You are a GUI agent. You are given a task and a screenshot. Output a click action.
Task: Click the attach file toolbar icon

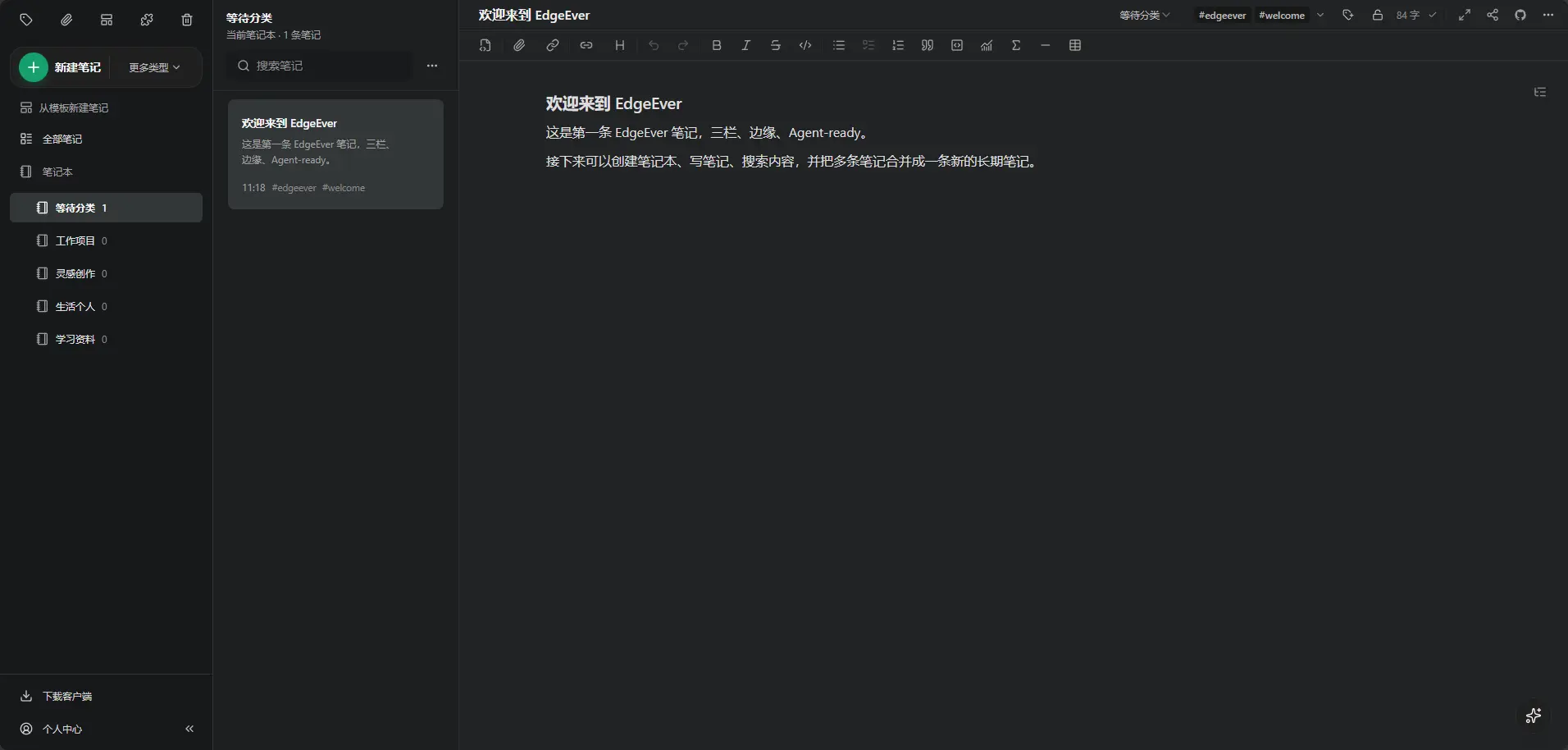pyautogui.click(x=519, y=45)
